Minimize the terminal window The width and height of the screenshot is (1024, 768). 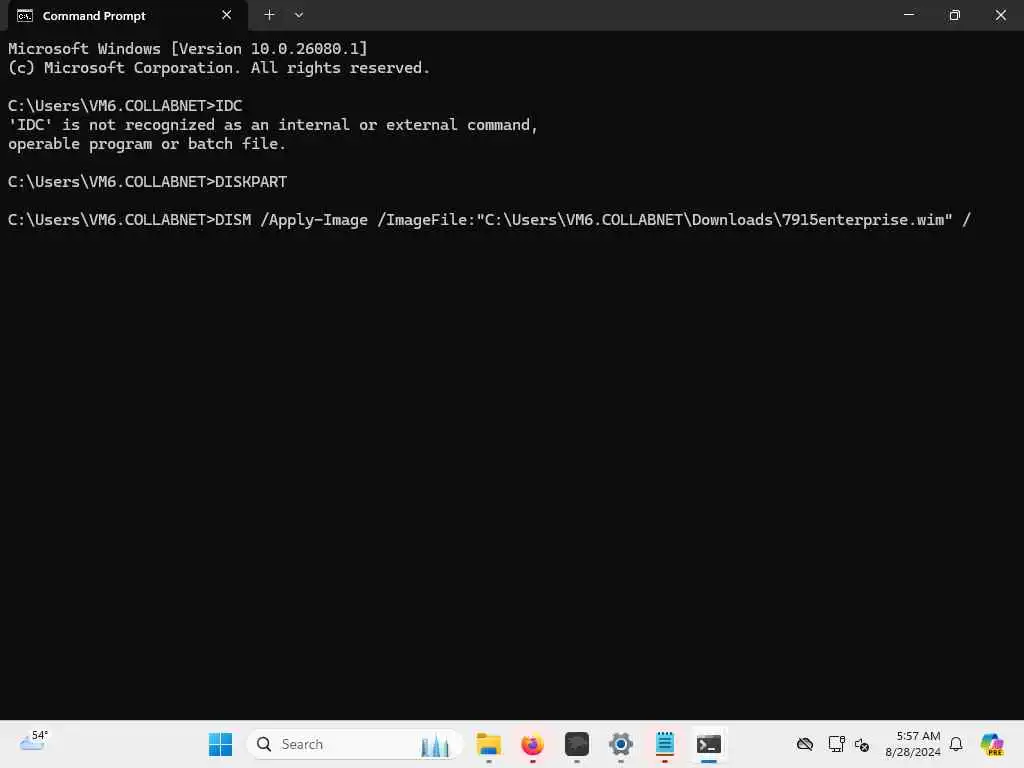pyautogui.click(x=908, y=15)
